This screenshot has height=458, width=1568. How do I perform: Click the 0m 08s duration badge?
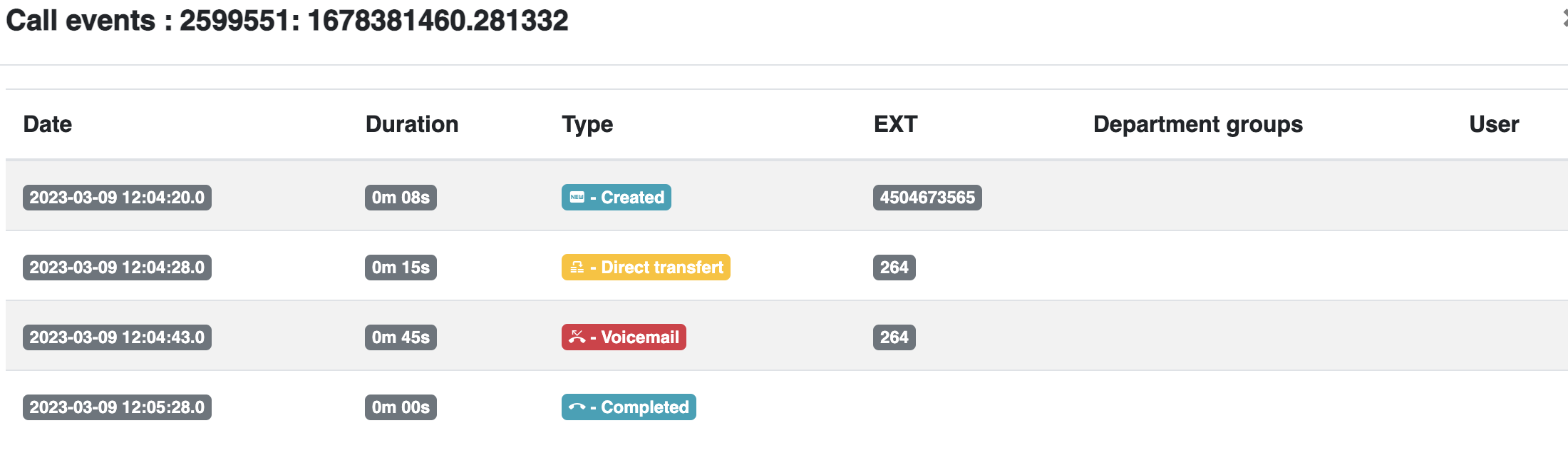point(401,198)
